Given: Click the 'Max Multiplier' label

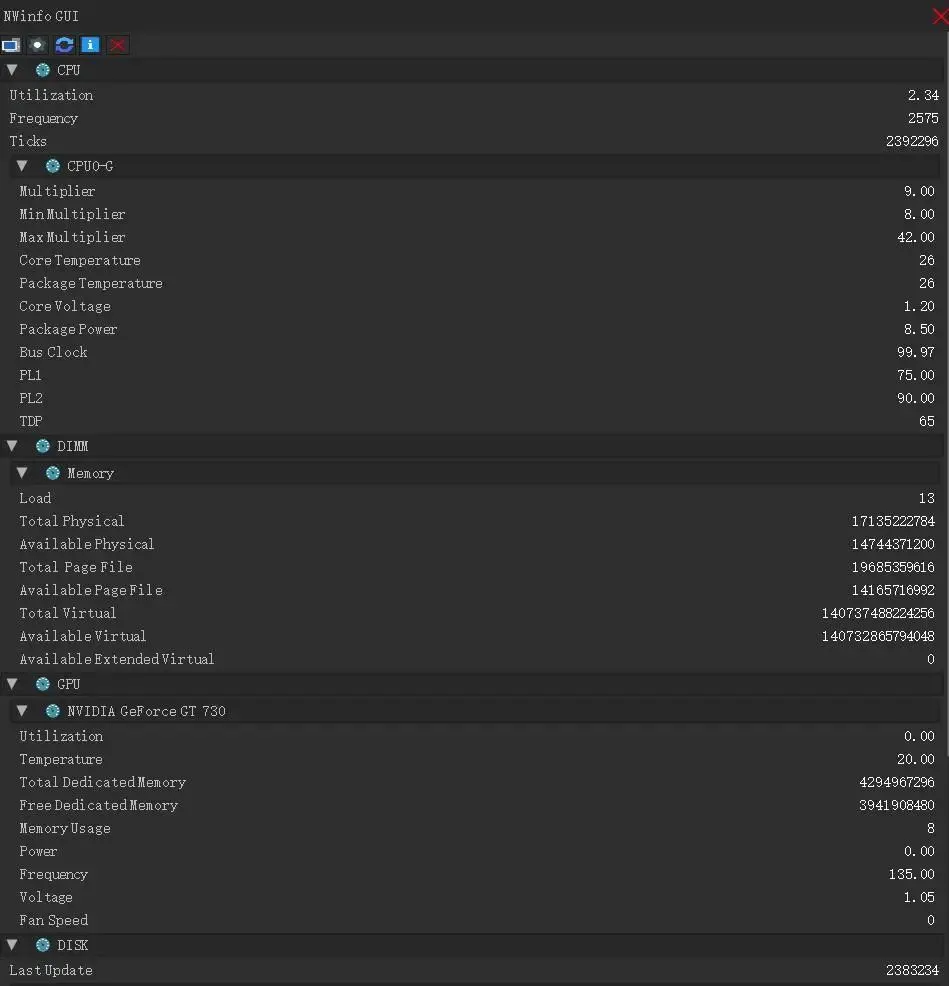Looking at the screenshot, I should tap(72, 237).
